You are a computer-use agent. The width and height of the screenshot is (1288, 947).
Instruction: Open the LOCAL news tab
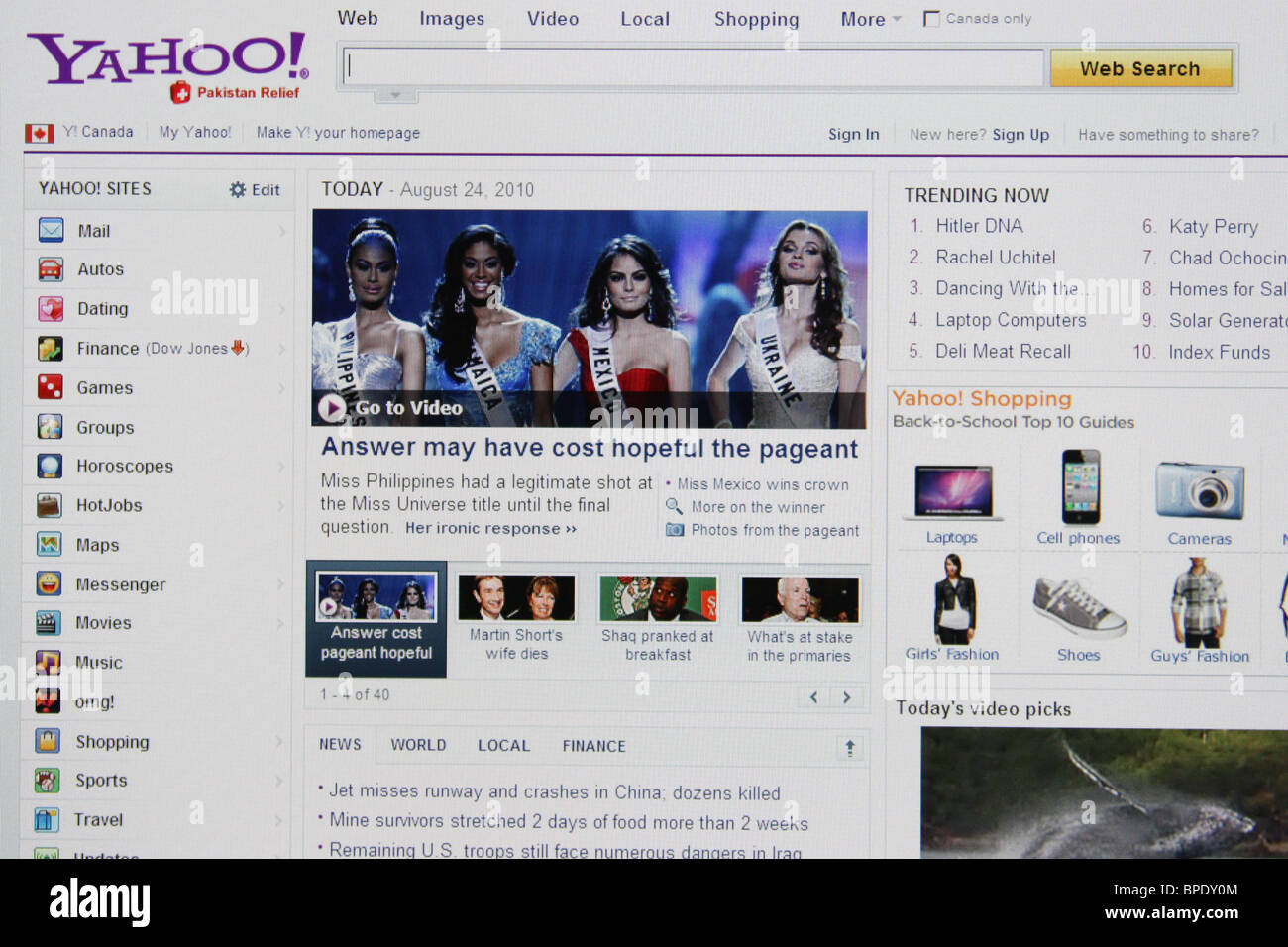[503, 745]
